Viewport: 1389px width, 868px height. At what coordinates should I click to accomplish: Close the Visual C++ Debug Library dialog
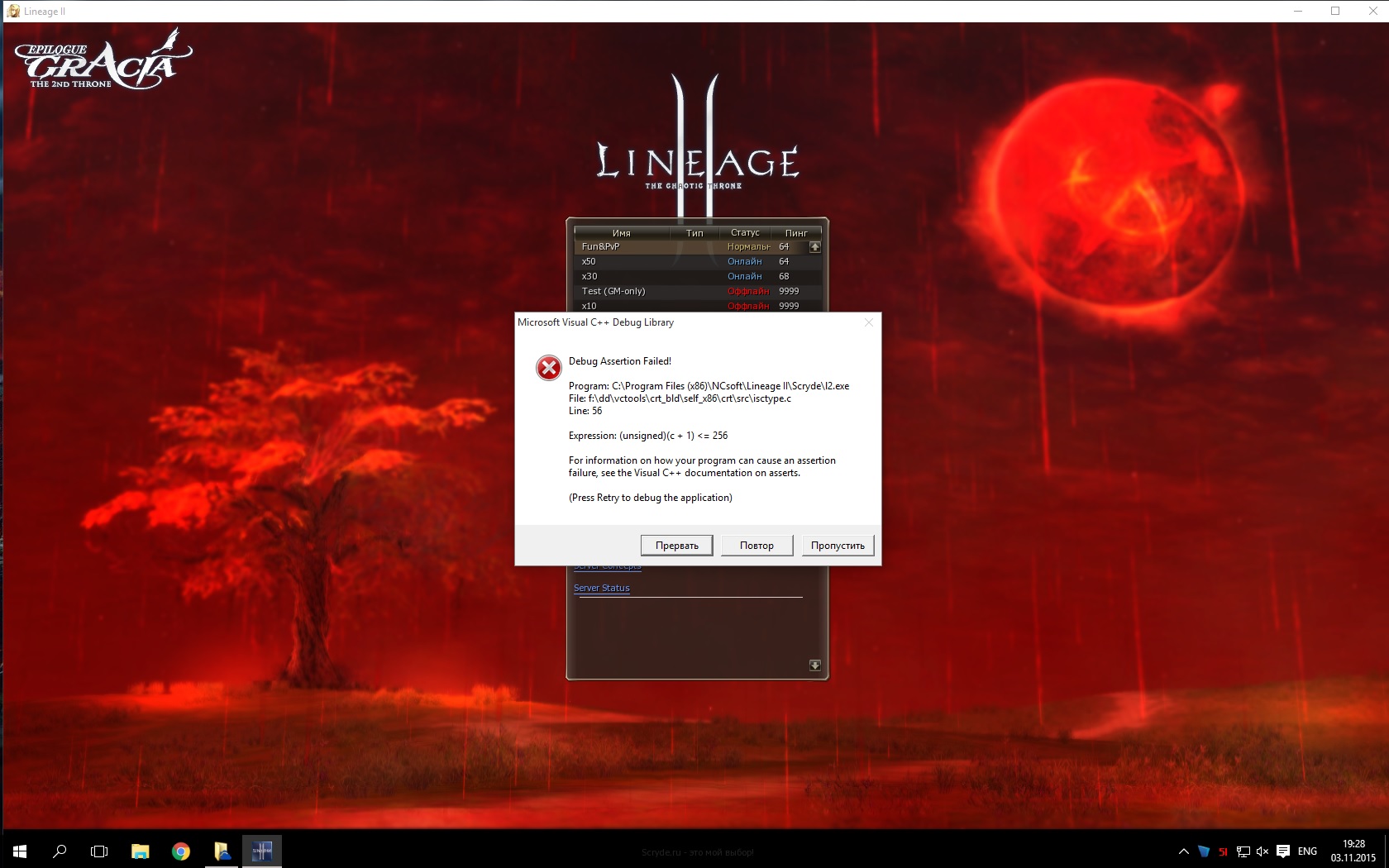tap(868, 322)
